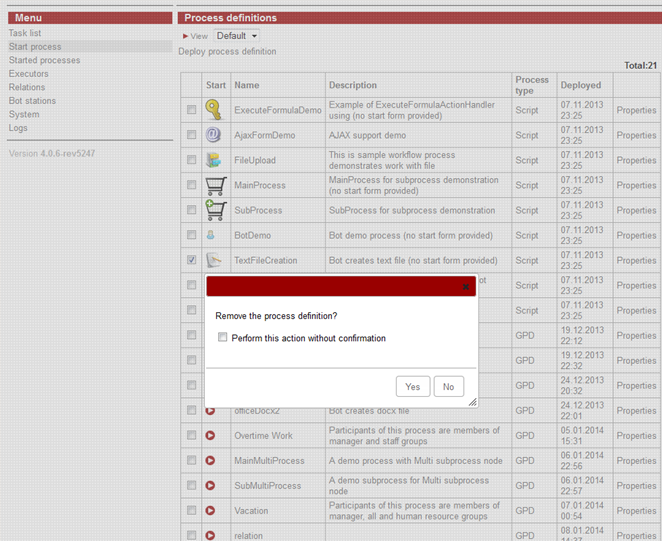Open Properties for ExecuteFormulaDemo
The width and height of the screenshot is (662, 541).
[x=636, y=110]
